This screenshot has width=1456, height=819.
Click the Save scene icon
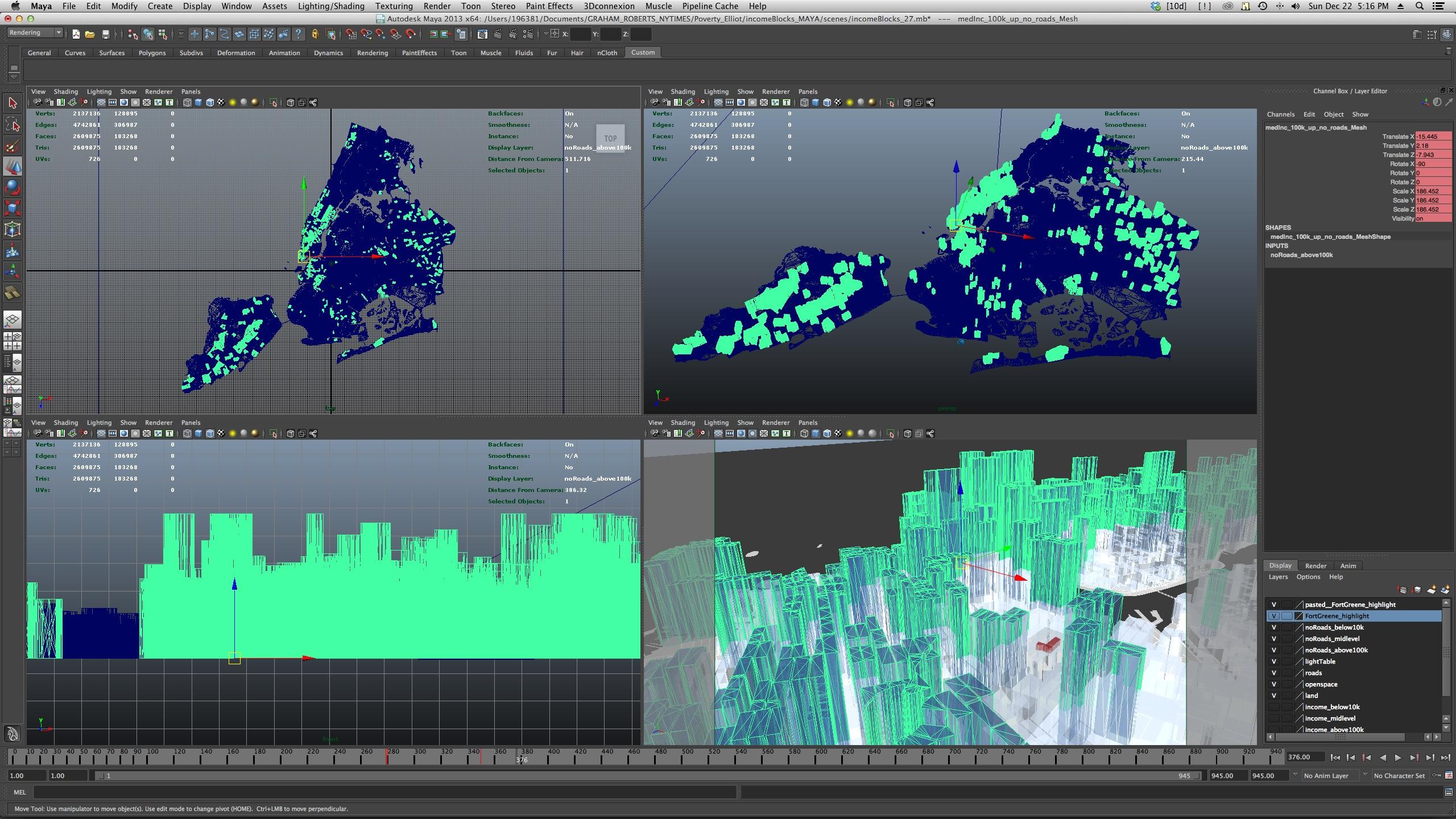(x=105, y=35)
